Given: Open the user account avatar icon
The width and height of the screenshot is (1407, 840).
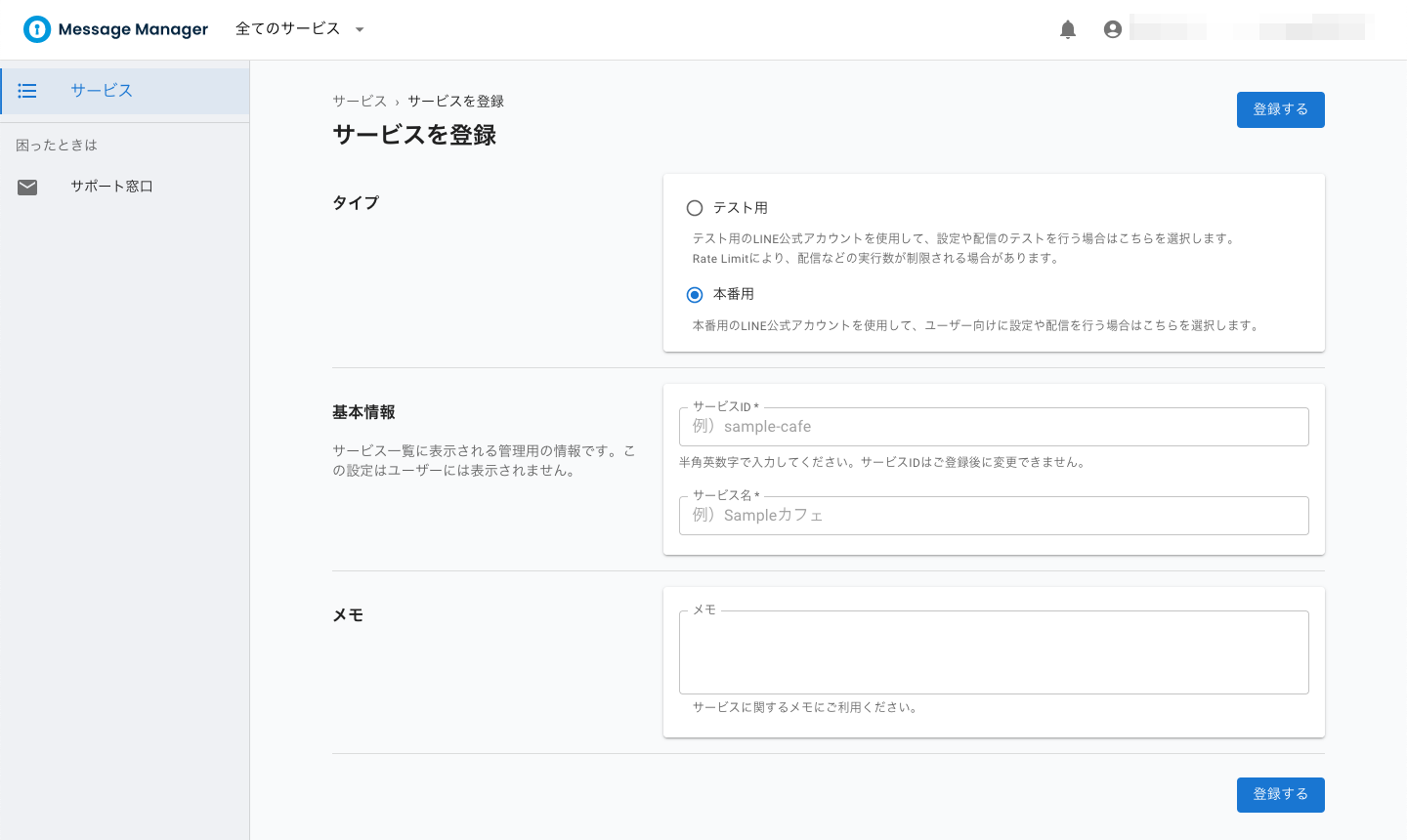Looking at the screenshot, I should (x=1112, y=29).
